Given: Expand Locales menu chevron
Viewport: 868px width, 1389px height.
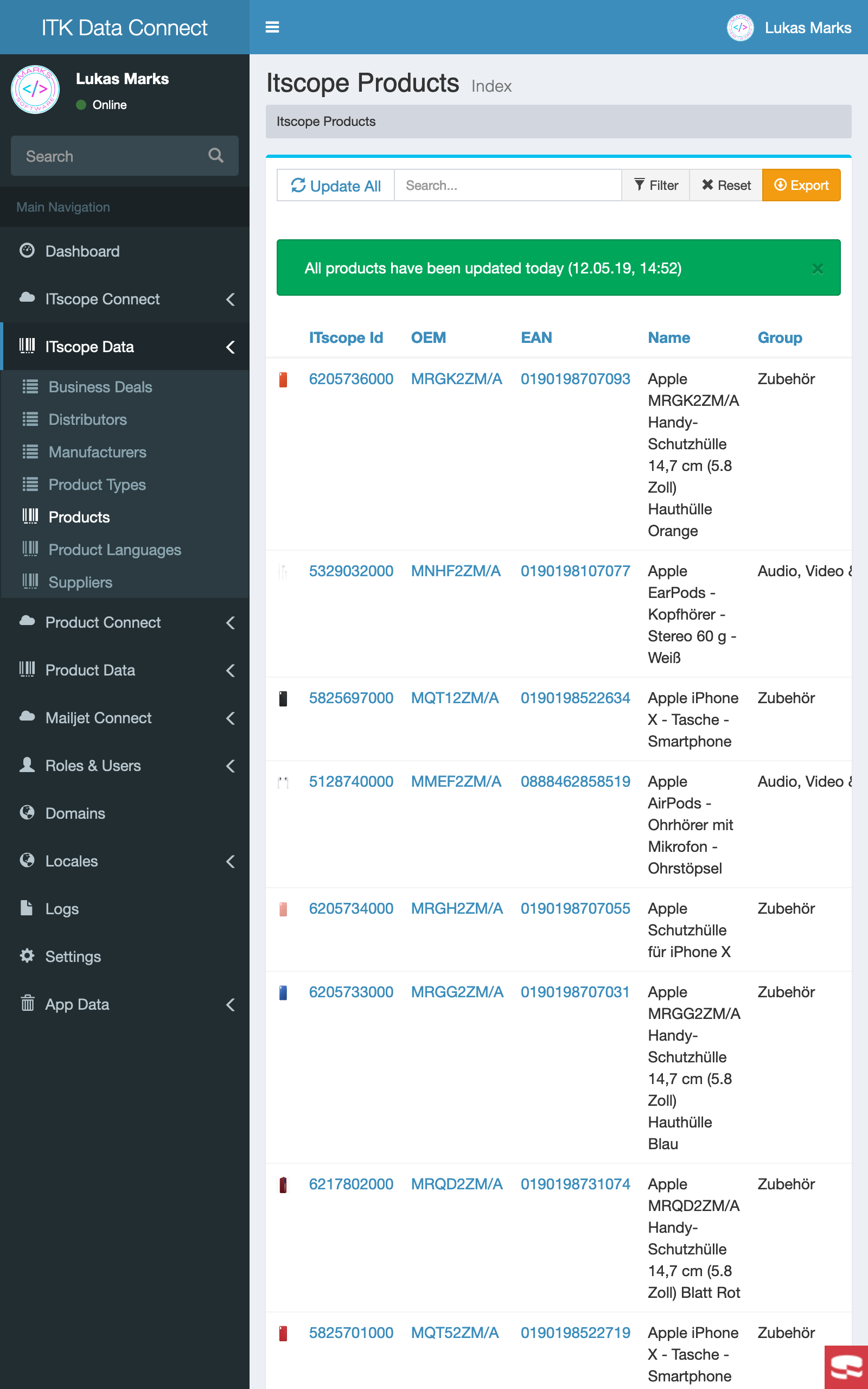Looking at the screenshot, I should [x=230, y=861].
